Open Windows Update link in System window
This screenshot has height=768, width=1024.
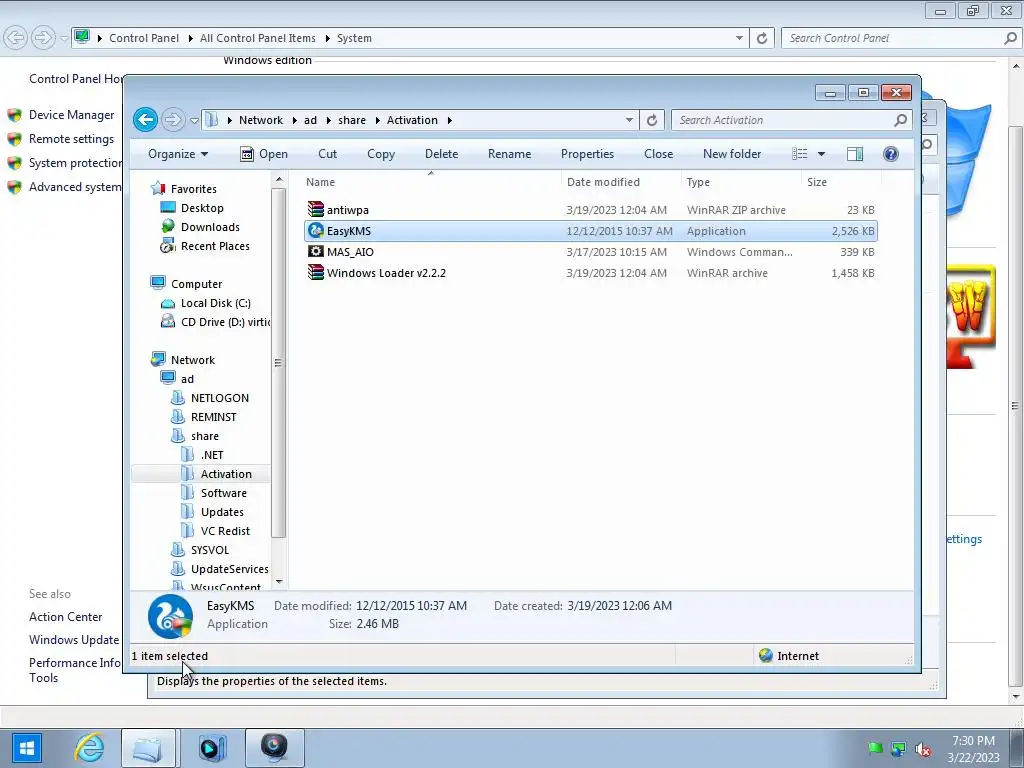tap(74, 640)
